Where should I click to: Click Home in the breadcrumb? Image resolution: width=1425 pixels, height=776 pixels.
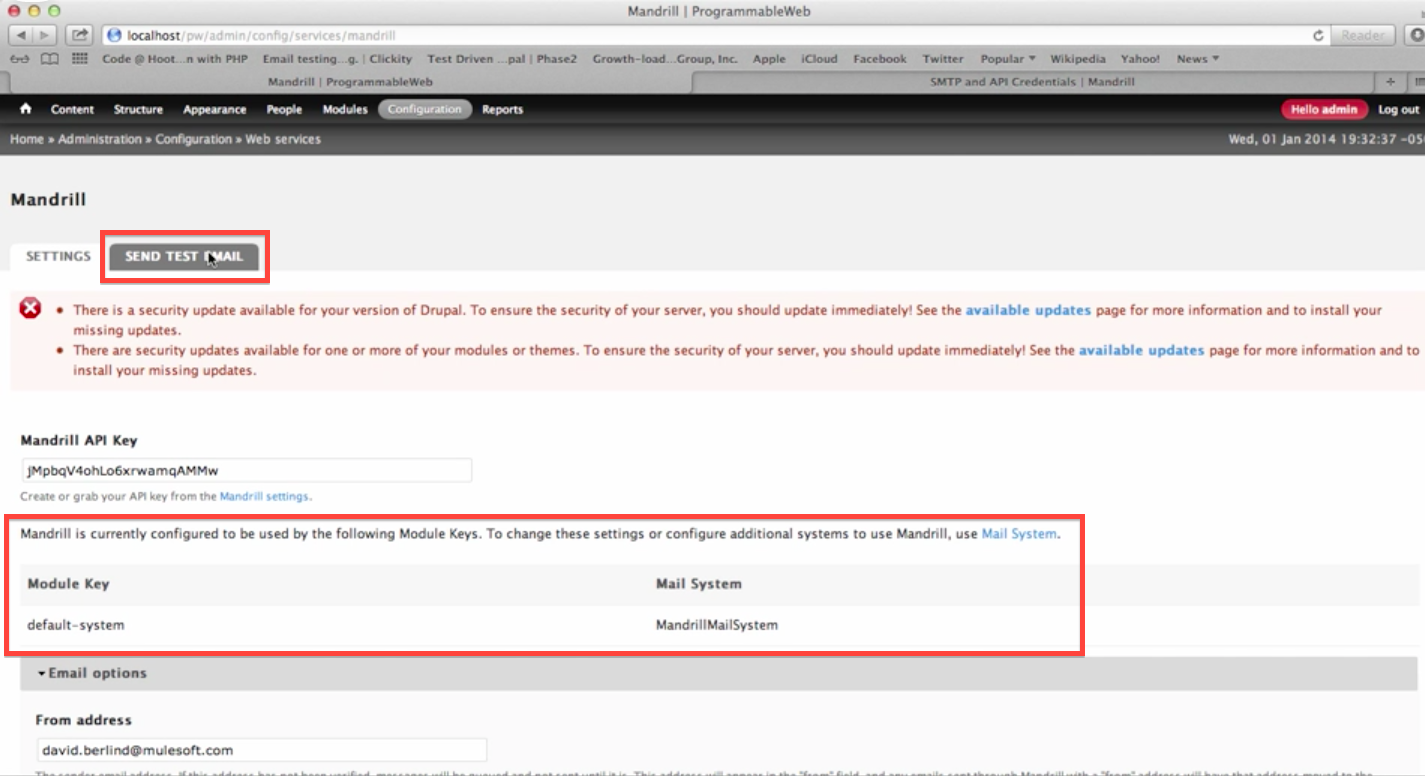[x=26, y=139]
